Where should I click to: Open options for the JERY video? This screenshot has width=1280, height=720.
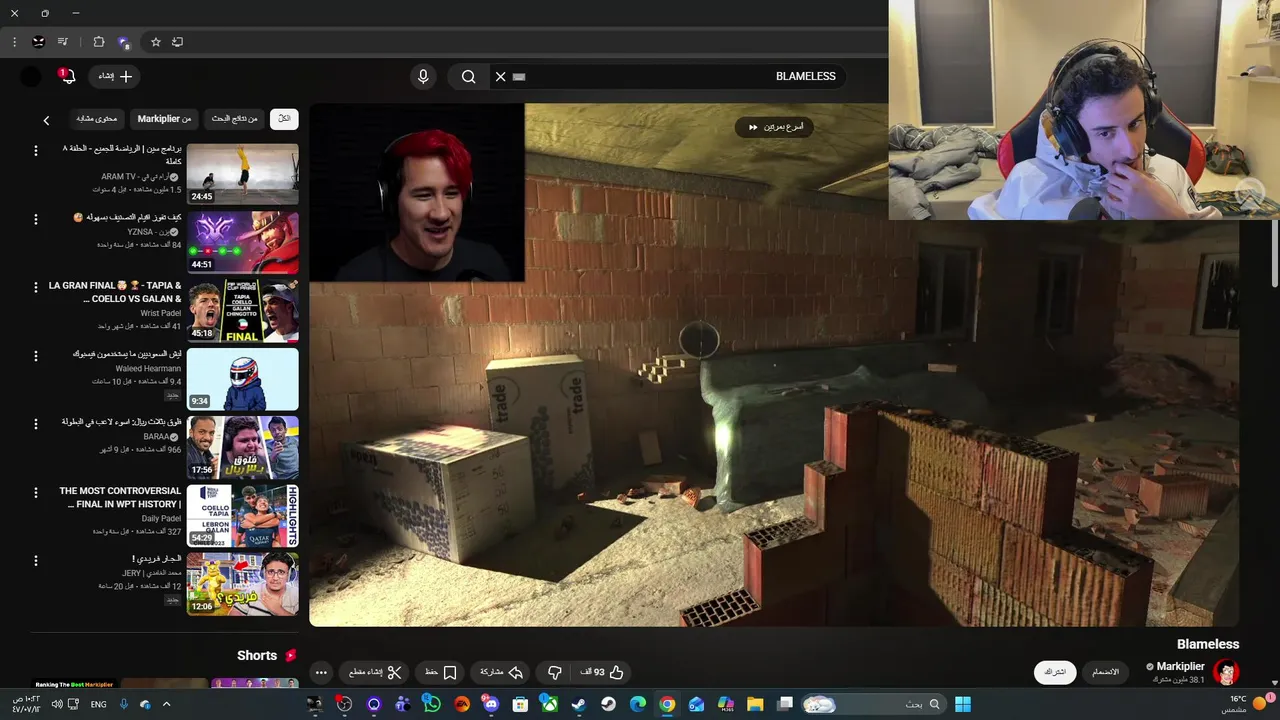pos(36,561)
